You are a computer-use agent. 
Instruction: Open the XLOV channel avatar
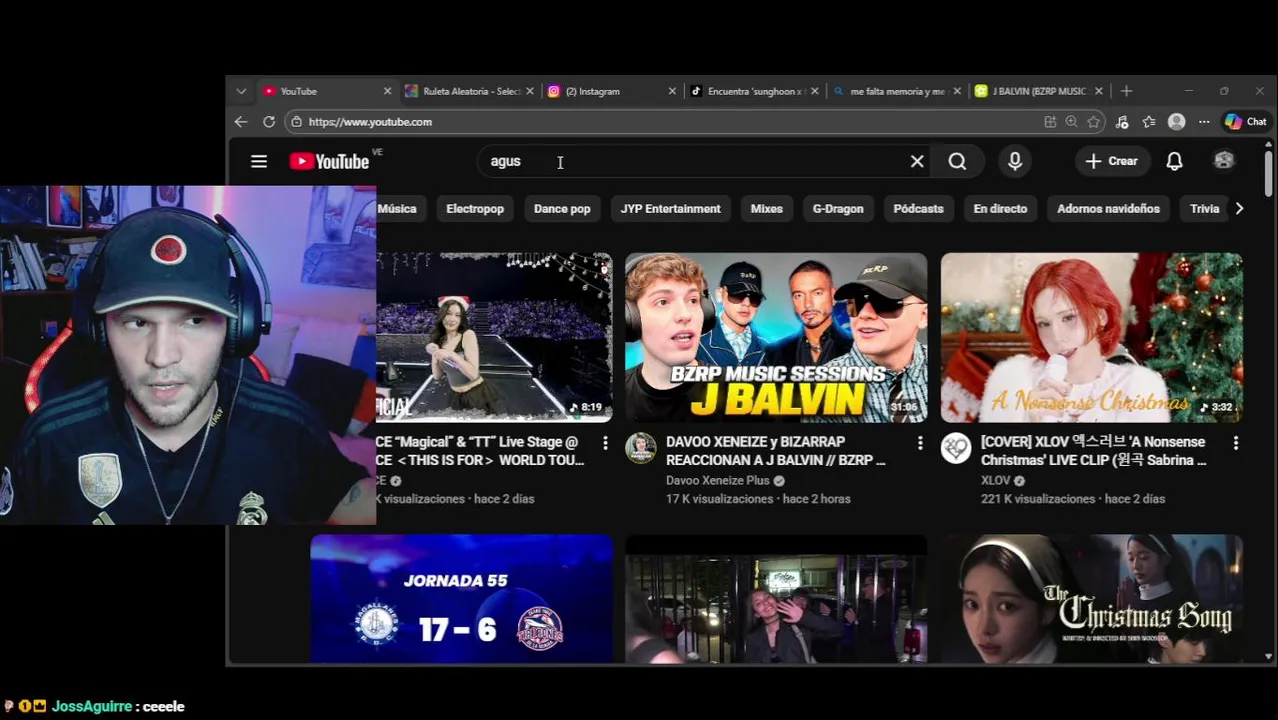point(956,448)
